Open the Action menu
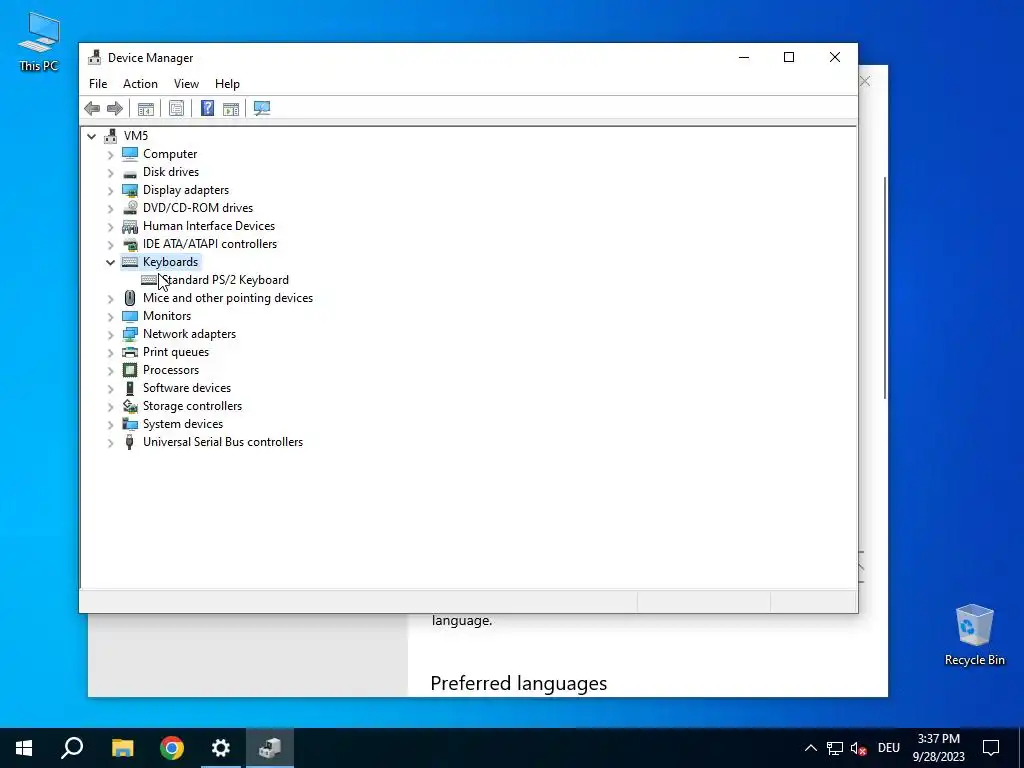 point(140,84)
